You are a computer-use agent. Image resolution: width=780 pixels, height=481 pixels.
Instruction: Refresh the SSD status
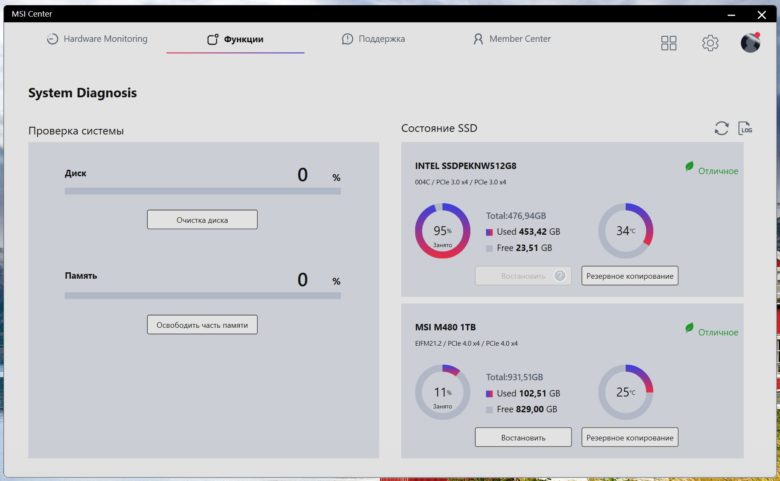[721, 128]
